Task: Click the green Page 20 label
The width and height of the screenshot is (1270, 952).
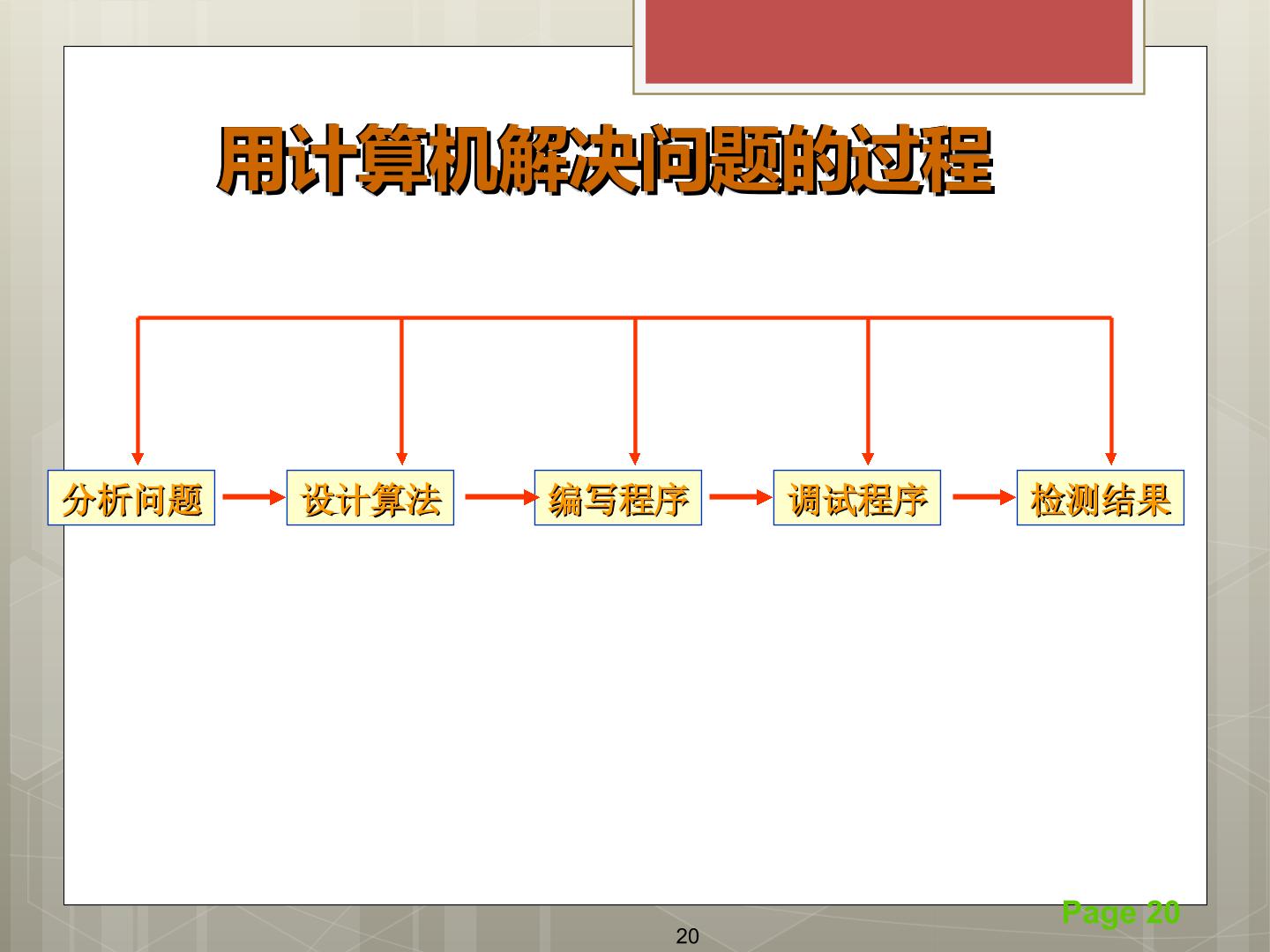Action: pos(1121,912)
